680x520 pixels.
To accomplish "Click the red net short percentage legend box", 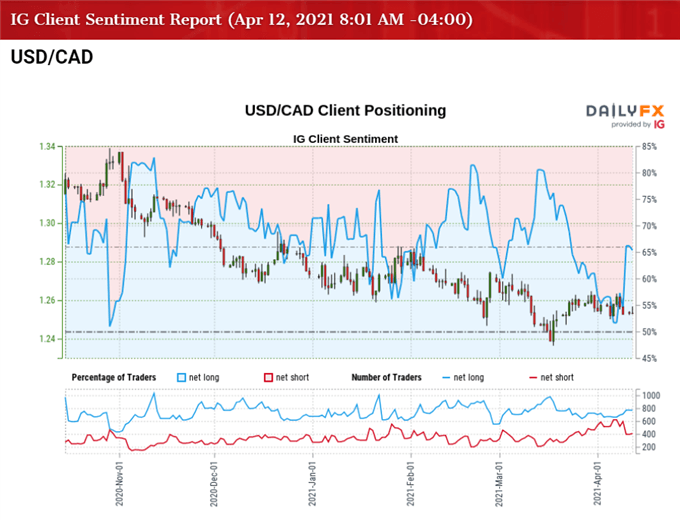I will (x=268, y=378).
